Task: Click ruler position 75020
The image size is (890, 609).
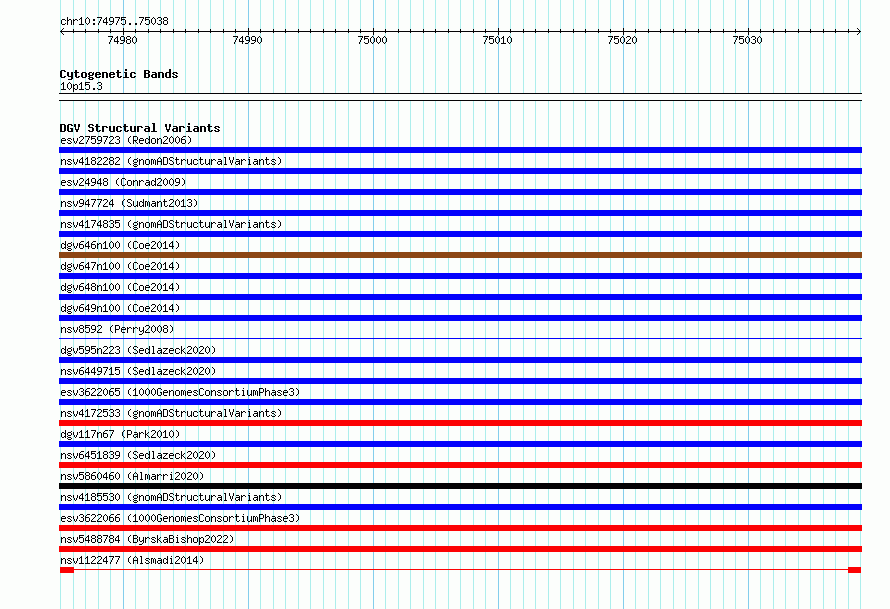Action: [622, 40]
